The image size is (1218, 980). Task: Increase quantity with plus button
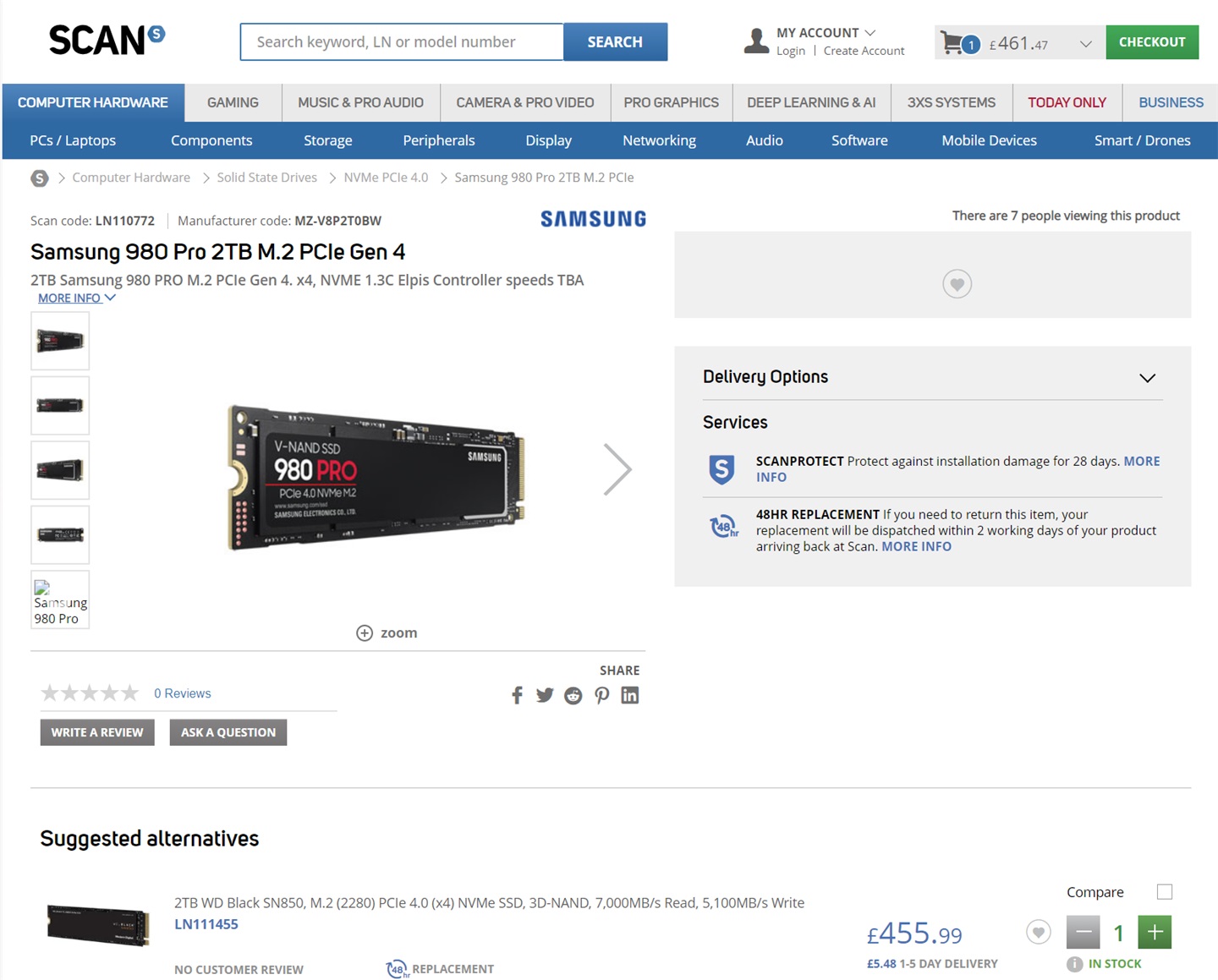click(x=1155, y=932)
